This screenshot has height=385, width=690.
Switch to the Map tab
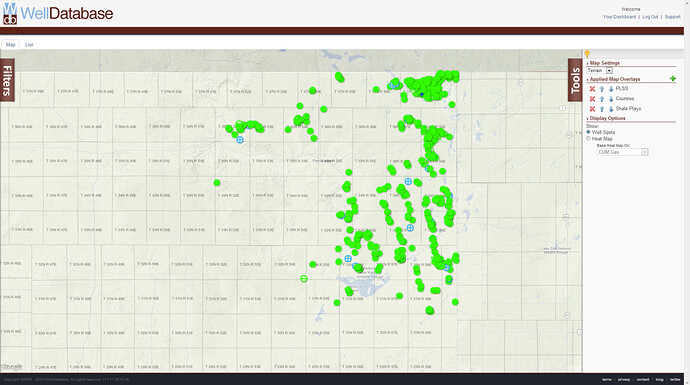(11, 44)
